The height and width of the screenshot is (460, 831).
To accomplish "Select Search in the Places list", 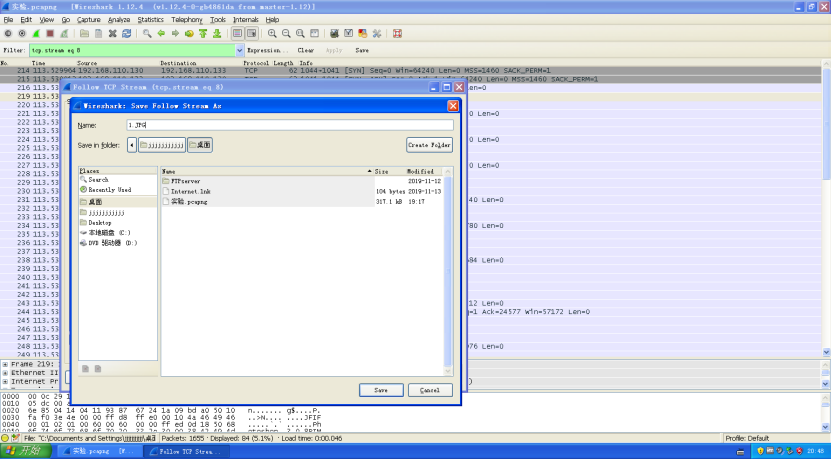I will coord(118,180).
